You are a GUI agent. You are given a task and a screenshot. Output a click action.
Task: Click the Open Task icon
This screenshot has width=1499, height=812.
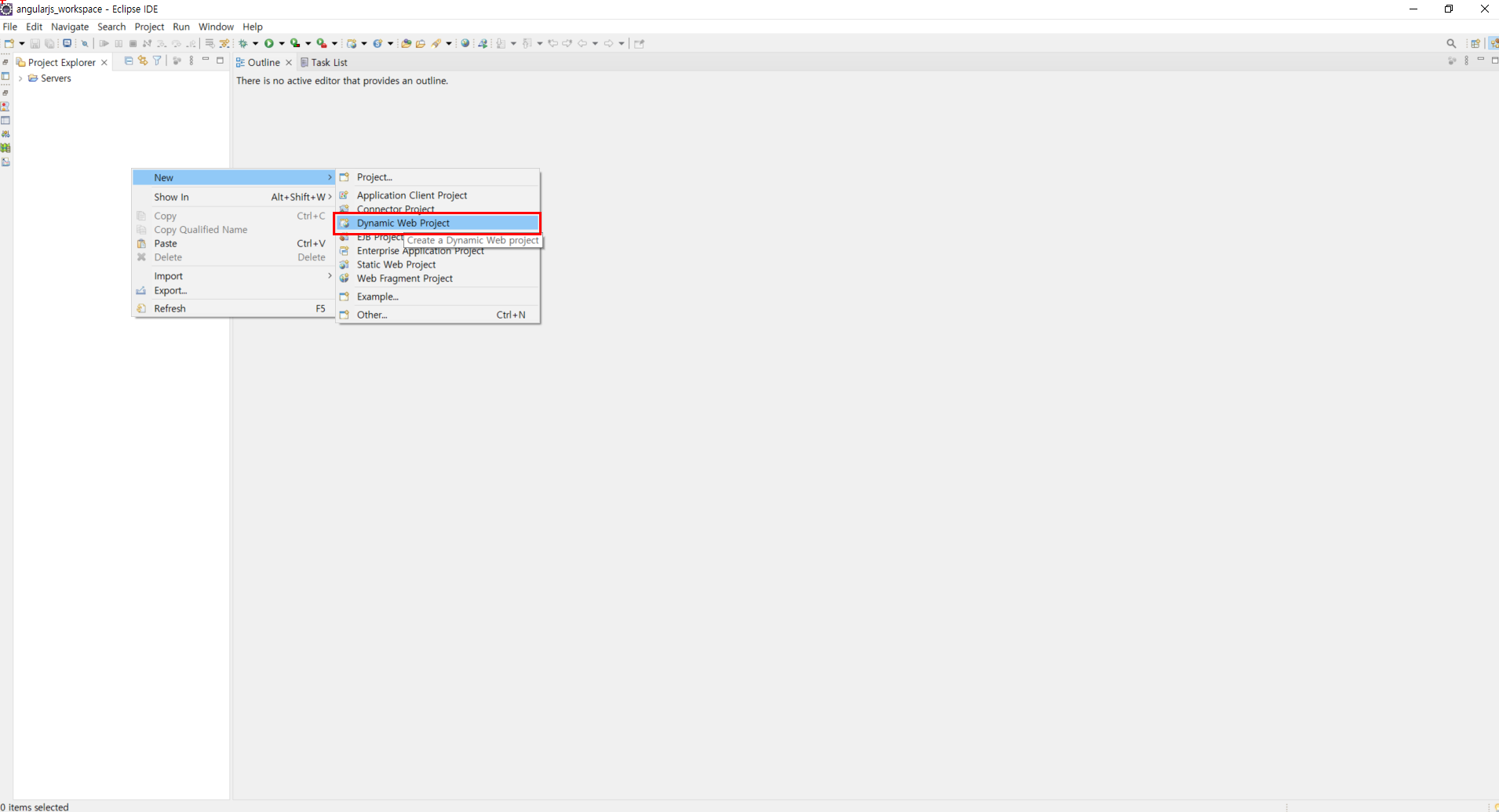click(420, 43)
